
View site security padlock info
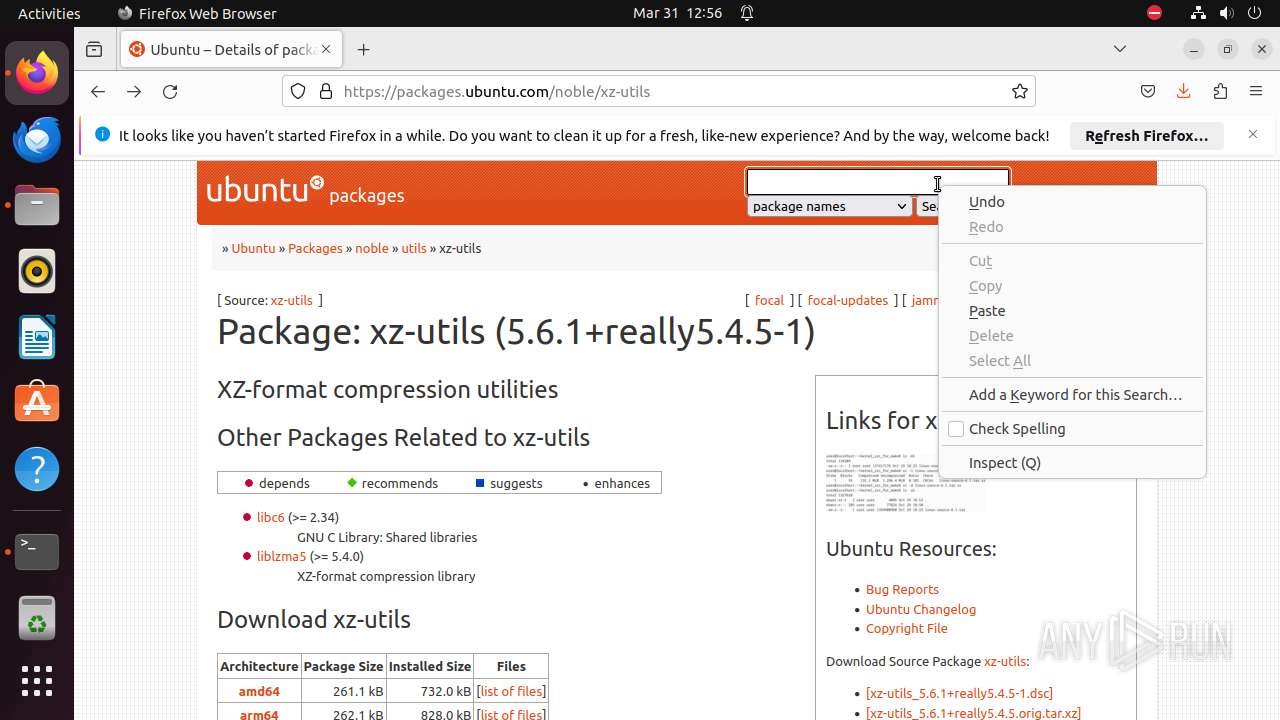(325, 91)
